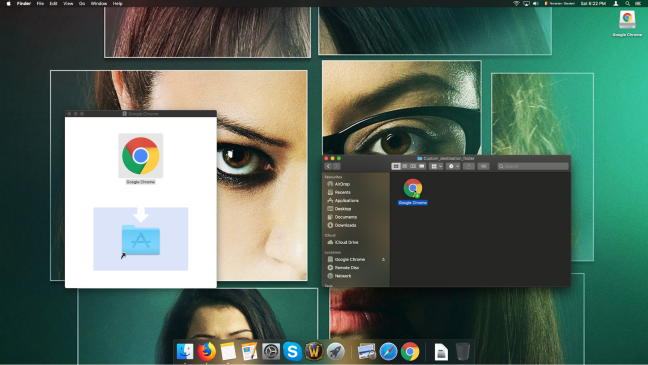
Task: Open Pages from the Dock
Action: 249,352
